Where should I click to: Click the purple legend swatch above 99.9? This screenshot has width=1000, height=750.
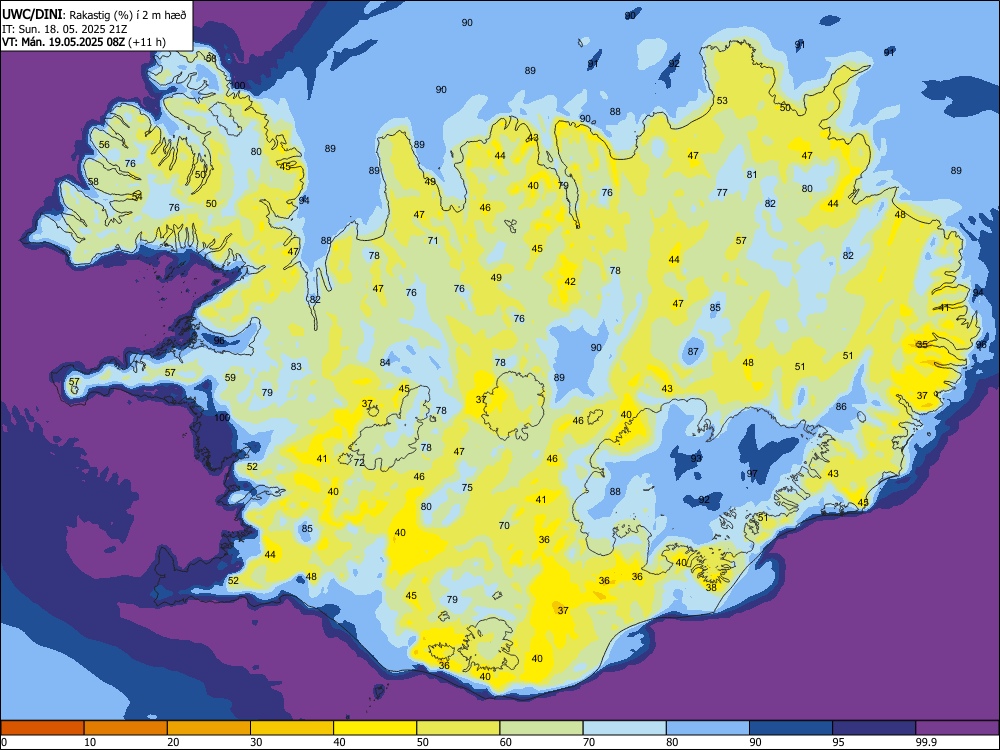pyautogui.click(x=957, y=728)
